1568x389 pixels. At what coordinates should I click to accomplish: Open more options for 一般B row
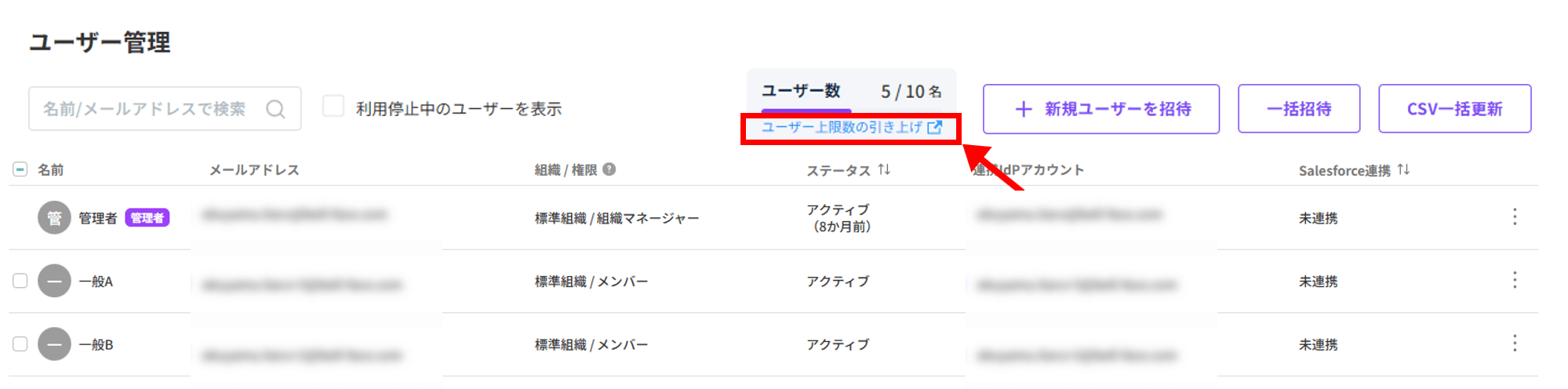pos(1515,344)
